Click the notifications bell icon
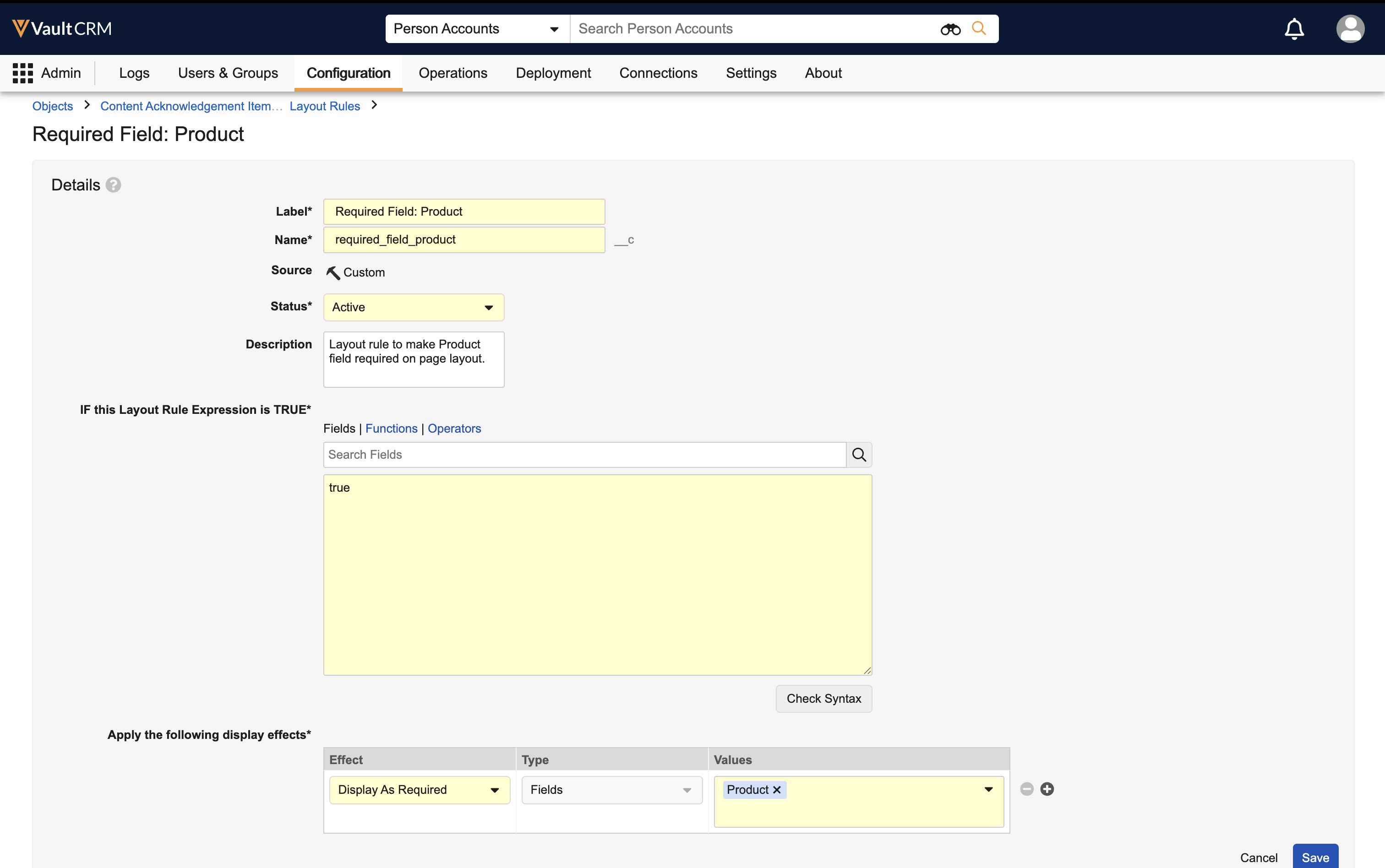 [x=1294, y=29]
